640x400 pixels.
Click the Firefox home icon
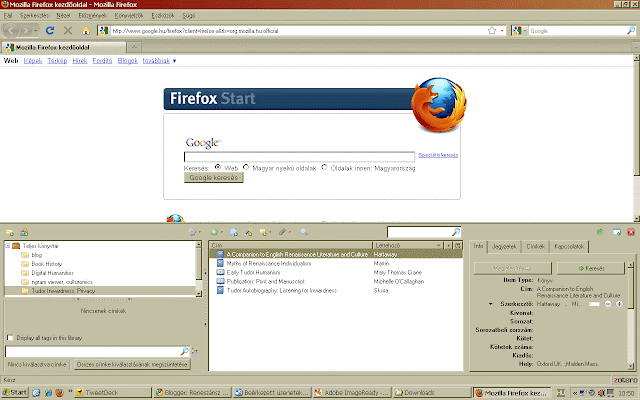pos(86,31)
